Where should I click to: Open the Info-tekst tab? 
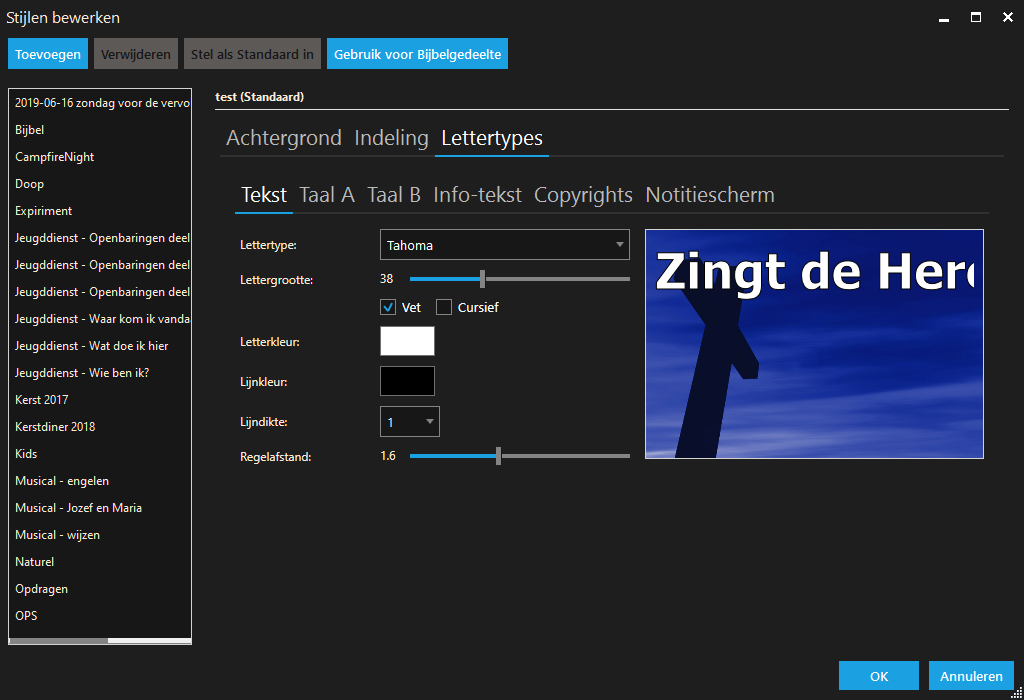[x=477, y=195]
